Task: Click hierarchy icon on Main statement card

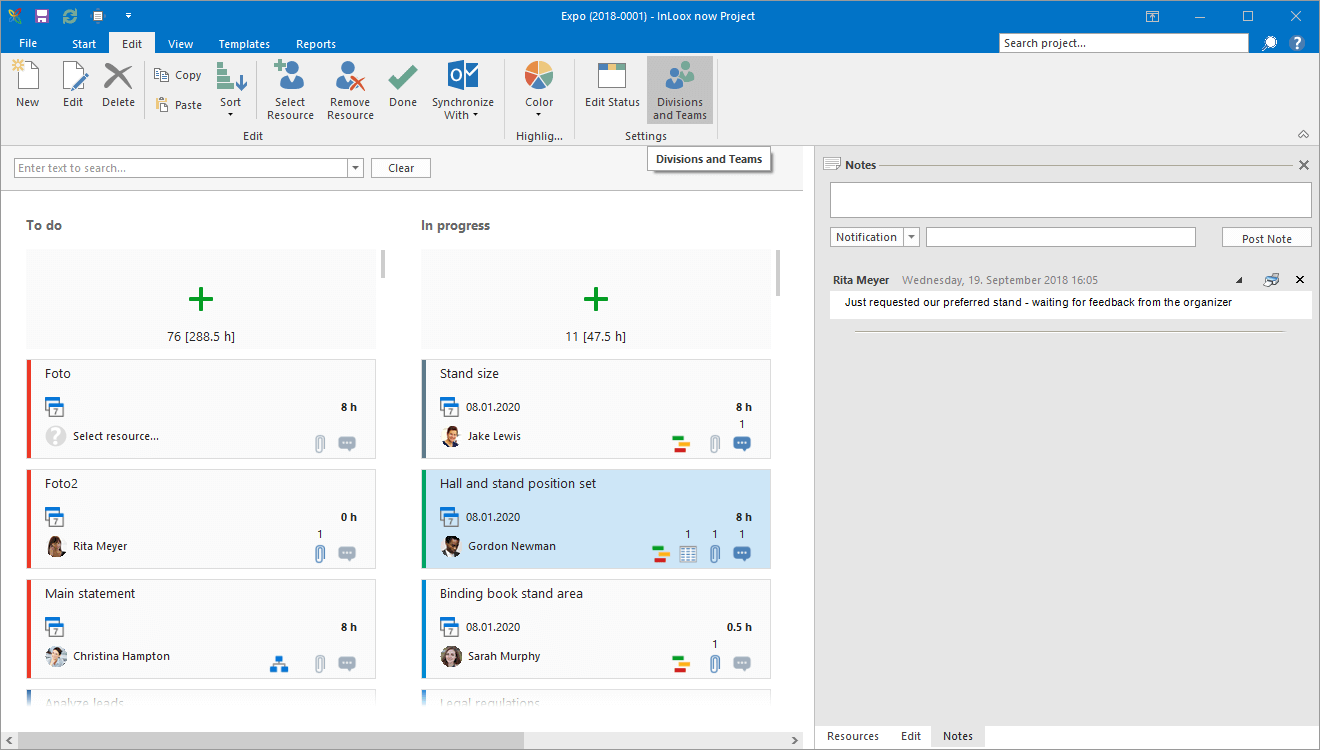Action: tap(279, 663)
